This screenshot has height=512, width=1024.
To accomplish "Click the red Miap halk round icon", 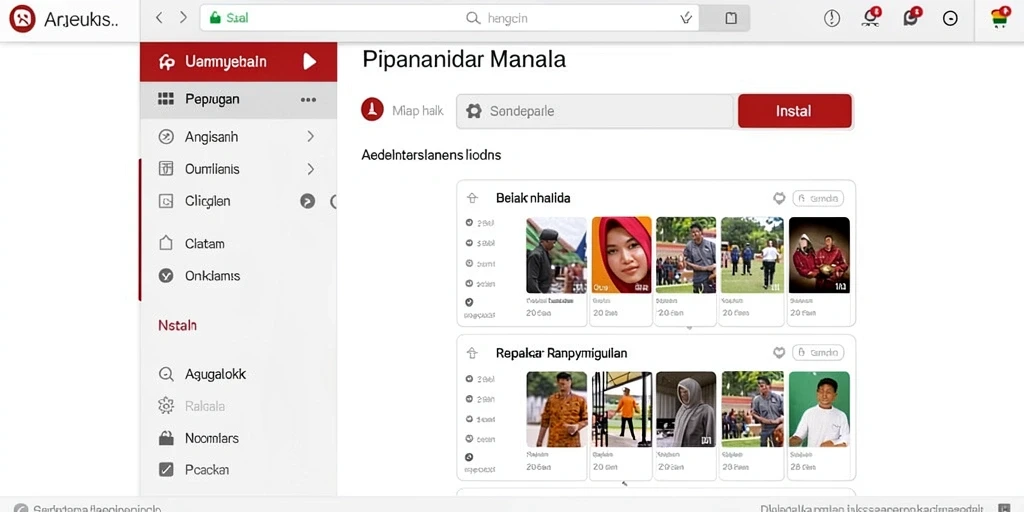I will pos(372,110).
